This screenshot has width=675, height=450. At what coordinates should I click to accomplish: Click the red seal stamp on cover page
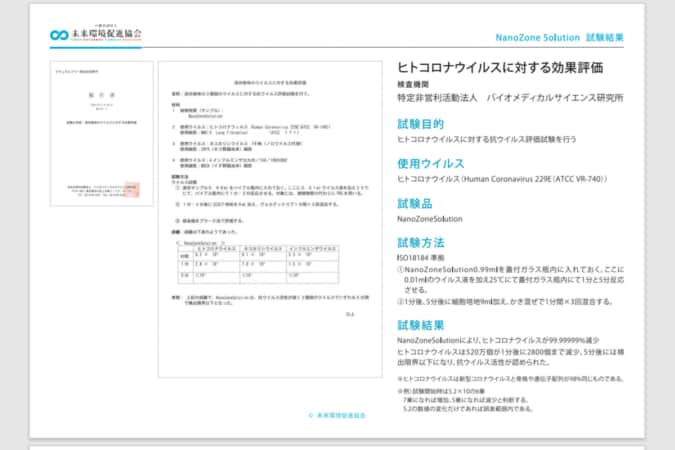pyautogui.click(x=132, y=189)
